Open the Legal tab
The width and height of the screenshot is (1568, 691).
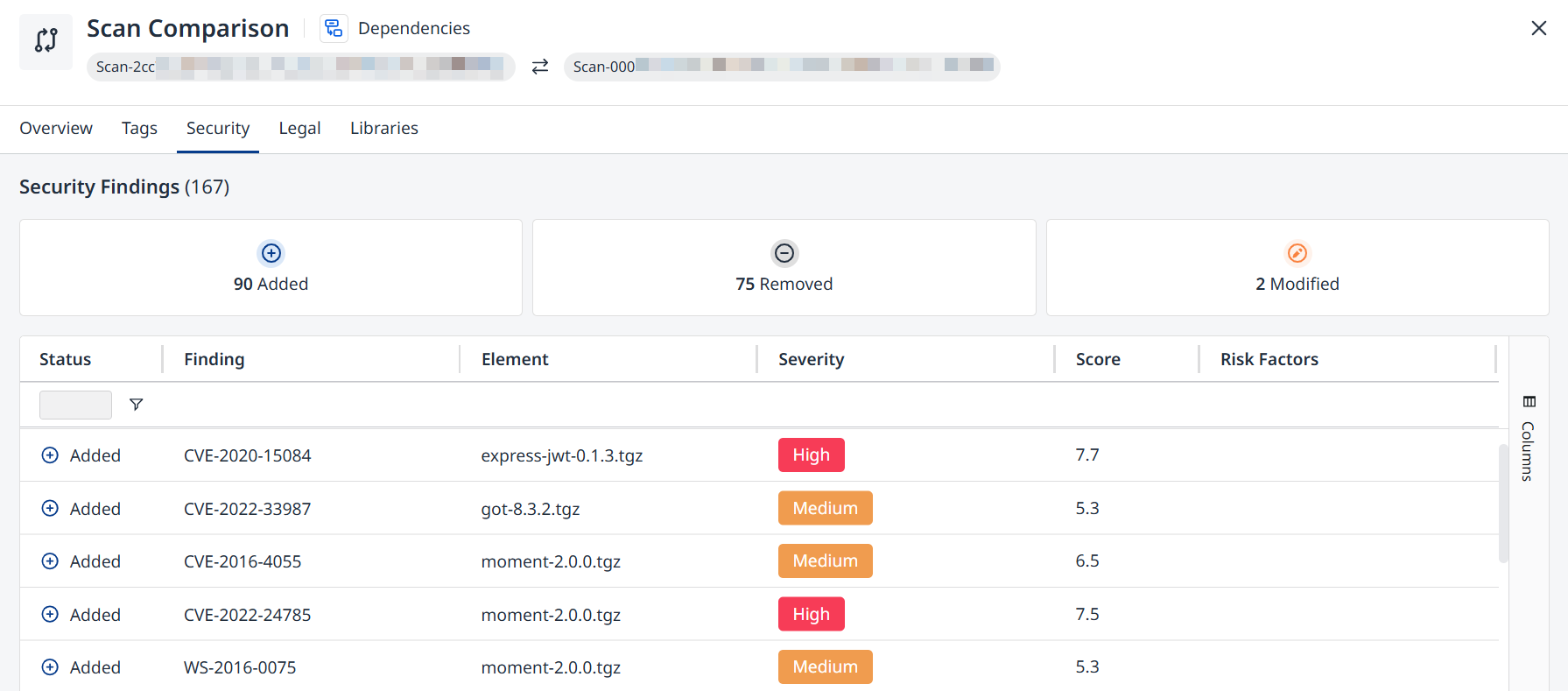tap(299, 129)
